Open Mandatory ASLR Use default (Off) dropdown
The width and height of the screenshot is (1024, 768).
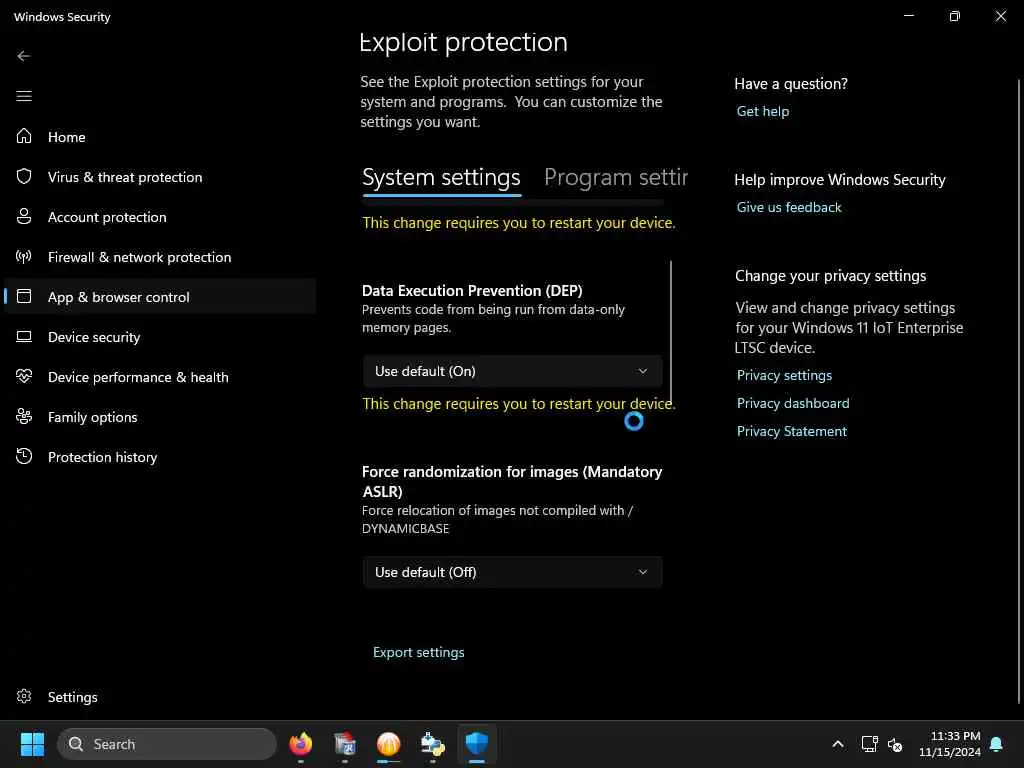[512, 572]
